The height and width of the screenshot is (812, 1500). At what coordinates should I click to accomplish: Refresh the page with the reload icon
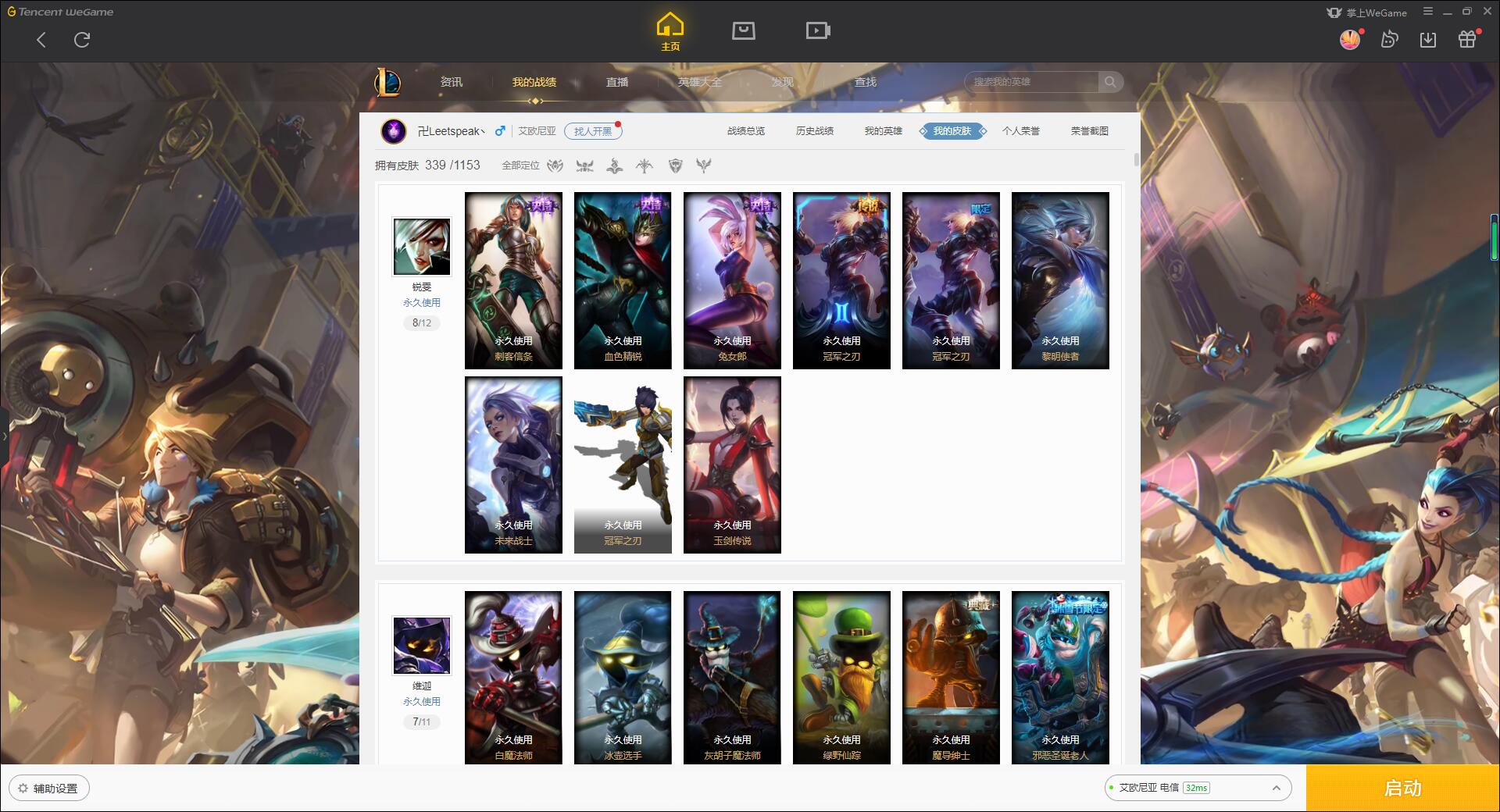point(82,40)
